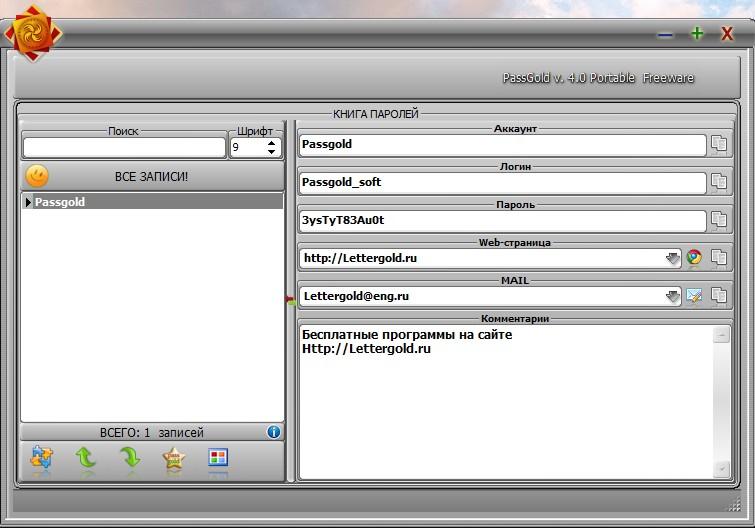The height and width of the screenshot is (528, 755).
Task: Expand the Web-страница dropdown arrow
Action: (673, 258)
